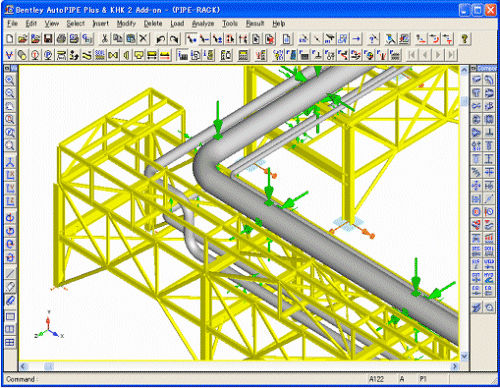This screenshot has width=500, height=388.
Task: Cut selection with the scissors icon
Action: pyautogui.click(x=104, y=39)
